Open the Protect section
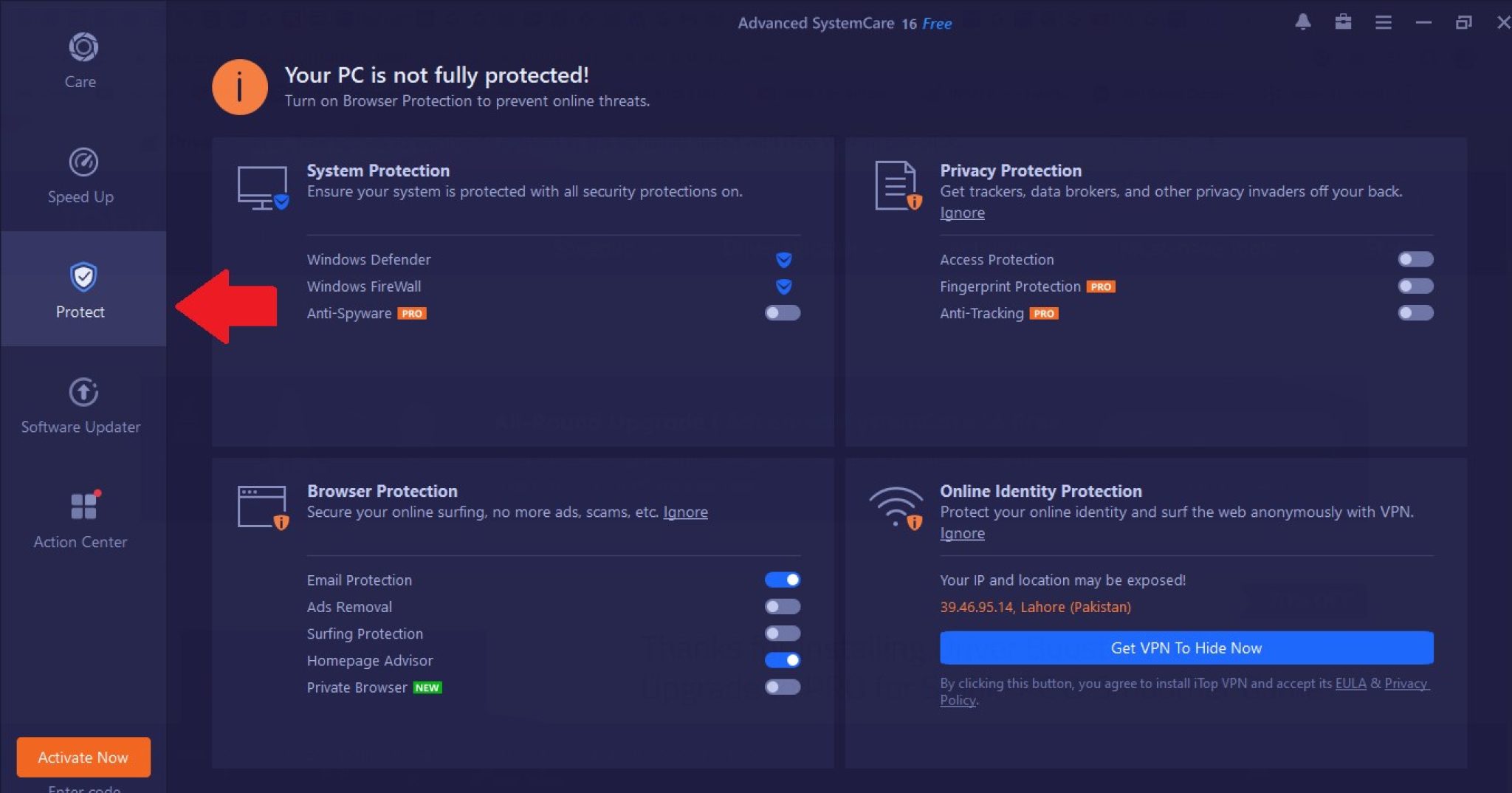 [81, 292]
